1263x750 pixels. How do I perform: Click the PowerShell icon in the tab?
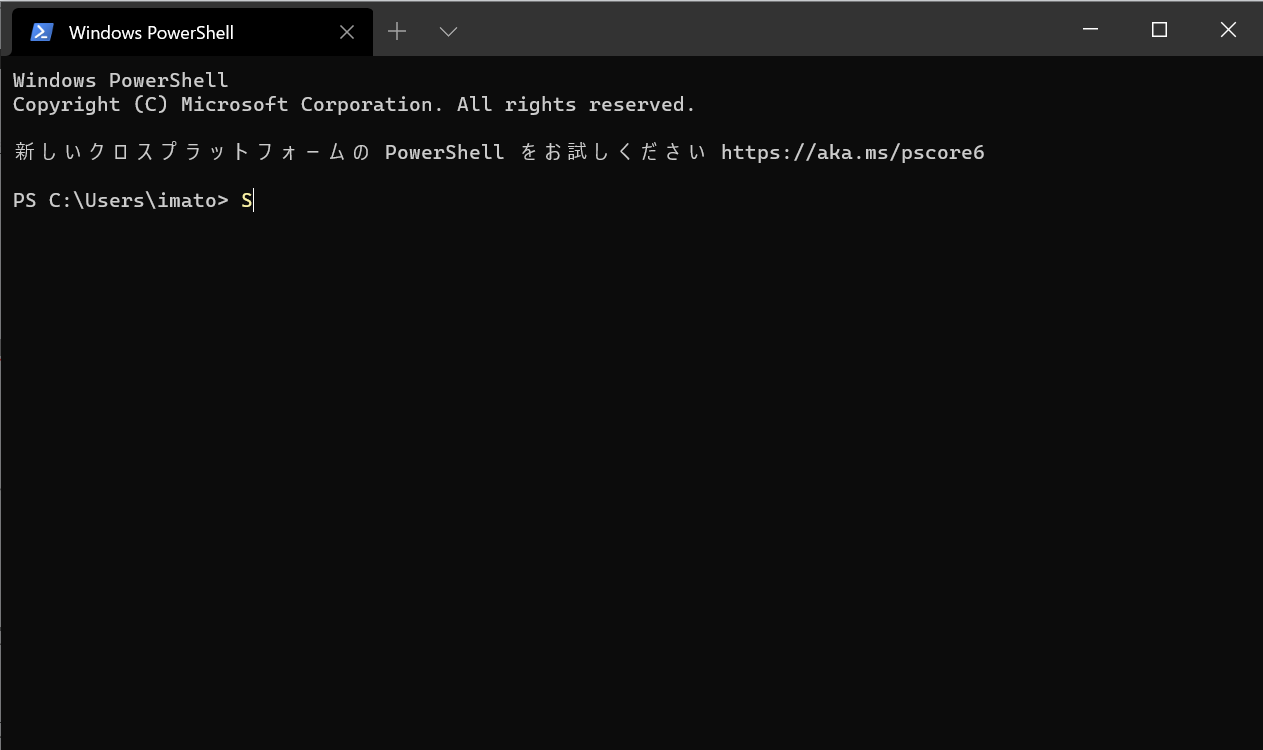pos(41,32)
